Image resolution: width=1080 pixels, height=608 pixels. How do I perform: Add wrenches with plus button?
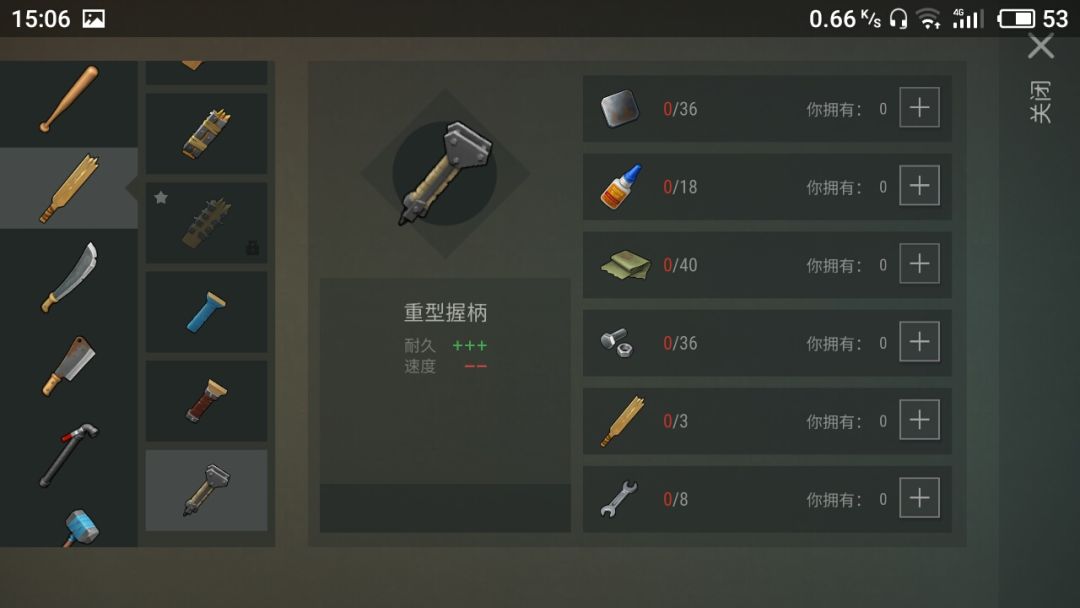click(920, 497)
